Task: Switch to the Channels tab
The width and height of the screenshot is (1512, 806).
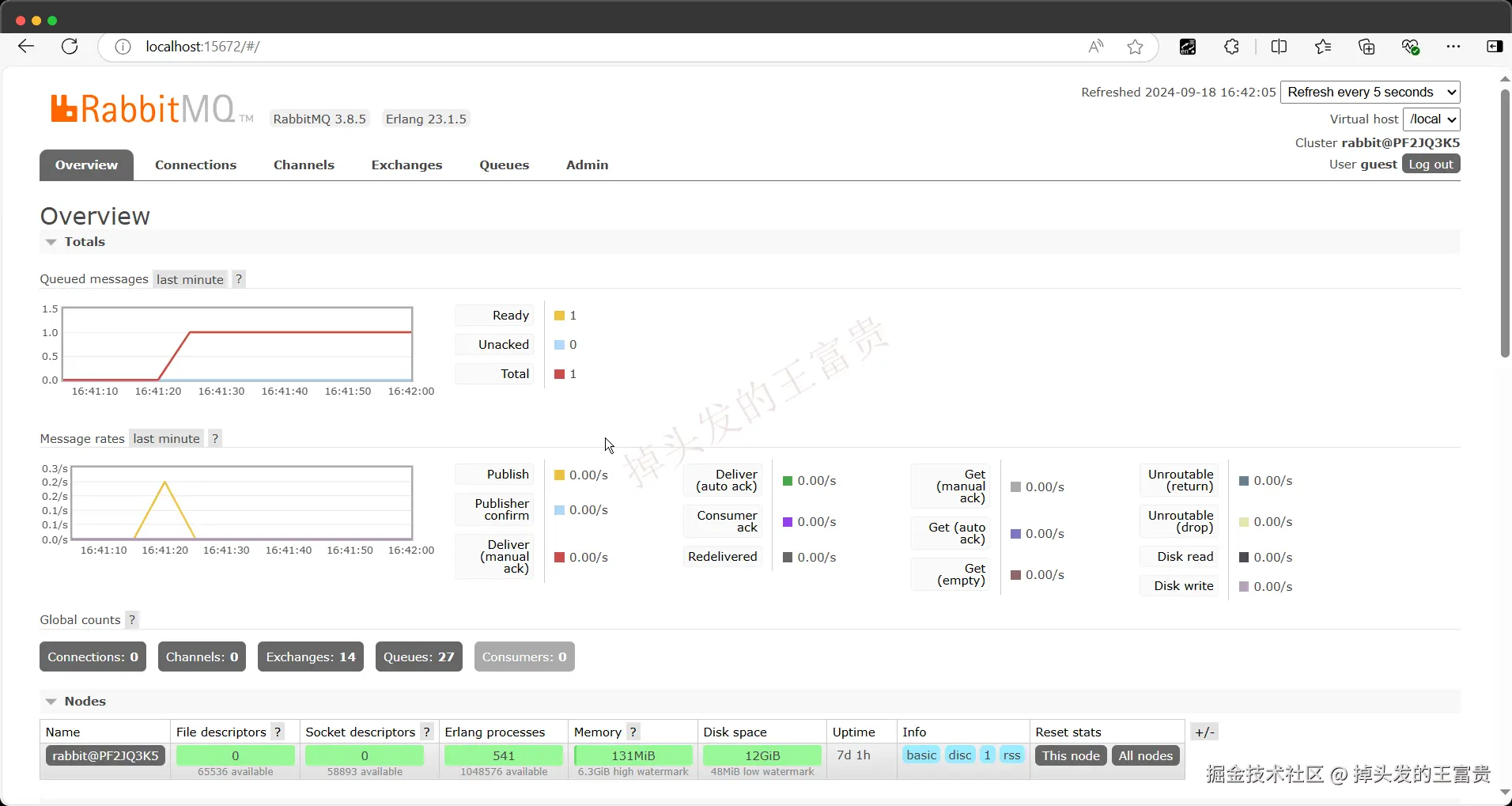Action: click(304, 165)
